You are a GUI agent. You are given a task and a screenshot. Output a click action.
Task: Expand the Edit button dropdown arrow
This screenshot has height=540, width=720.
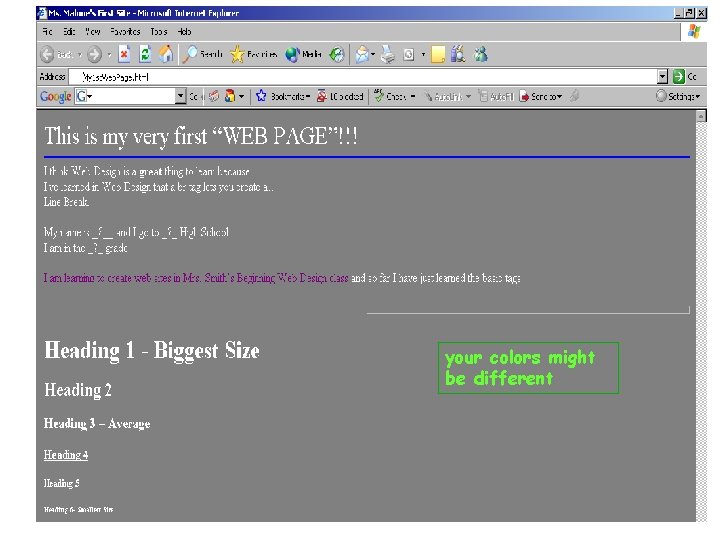pos(423,55)
